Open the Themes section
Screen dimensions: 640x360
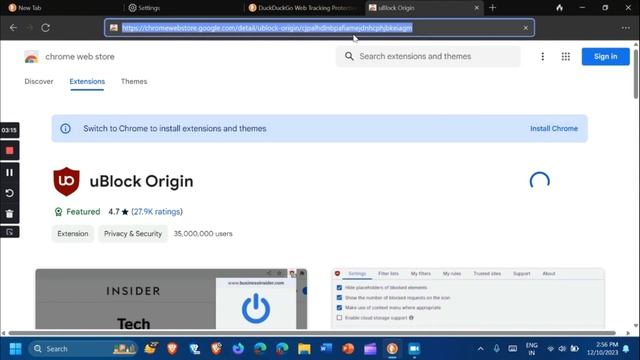click(x=134, y=81)
